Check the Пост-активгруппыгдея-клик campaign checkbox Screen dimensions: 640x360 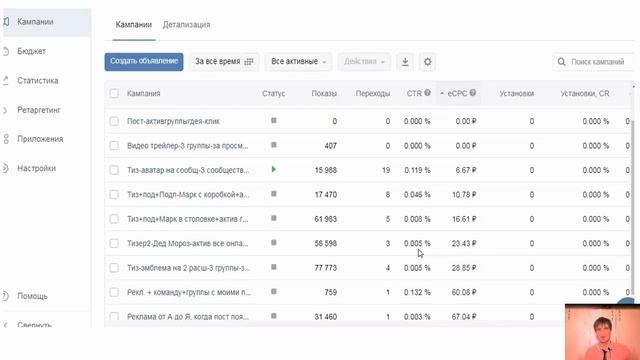click(x=114, y=121)
